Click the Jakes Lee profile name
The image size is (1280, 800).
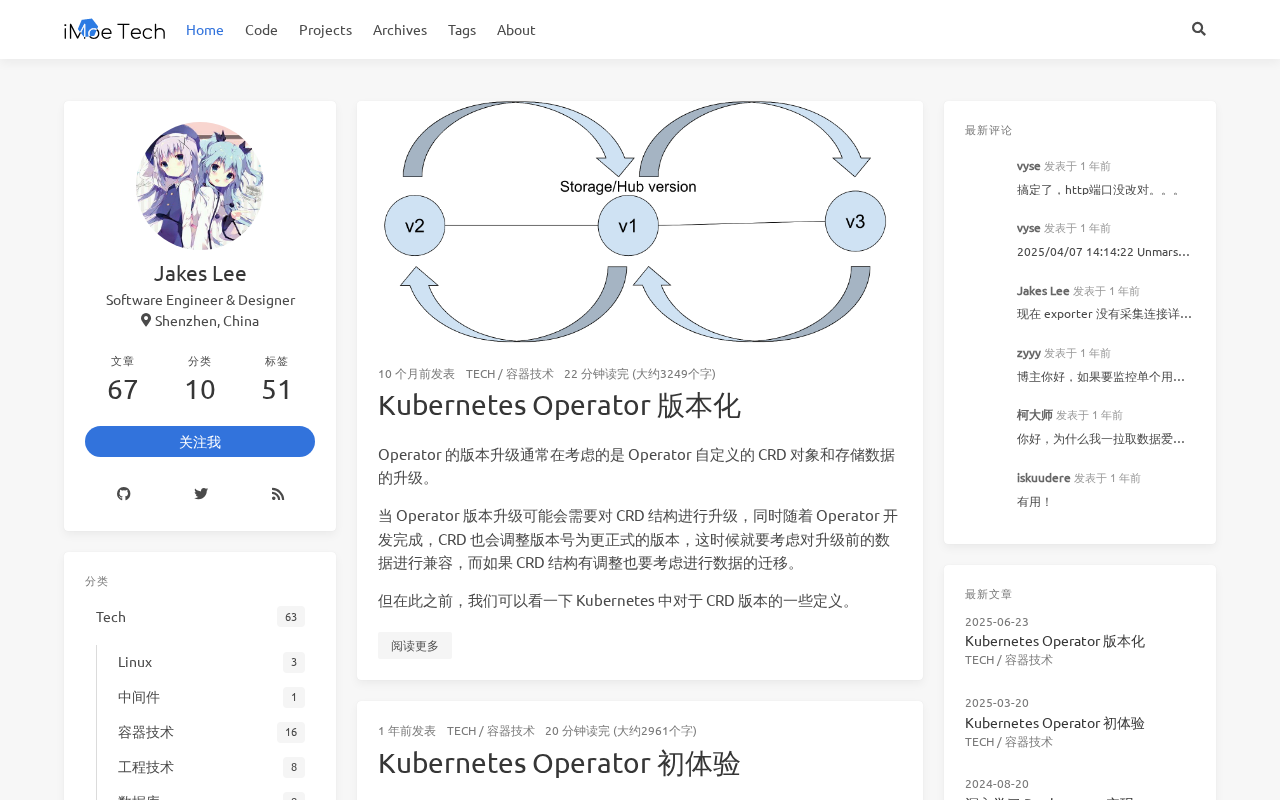point(200,273)
